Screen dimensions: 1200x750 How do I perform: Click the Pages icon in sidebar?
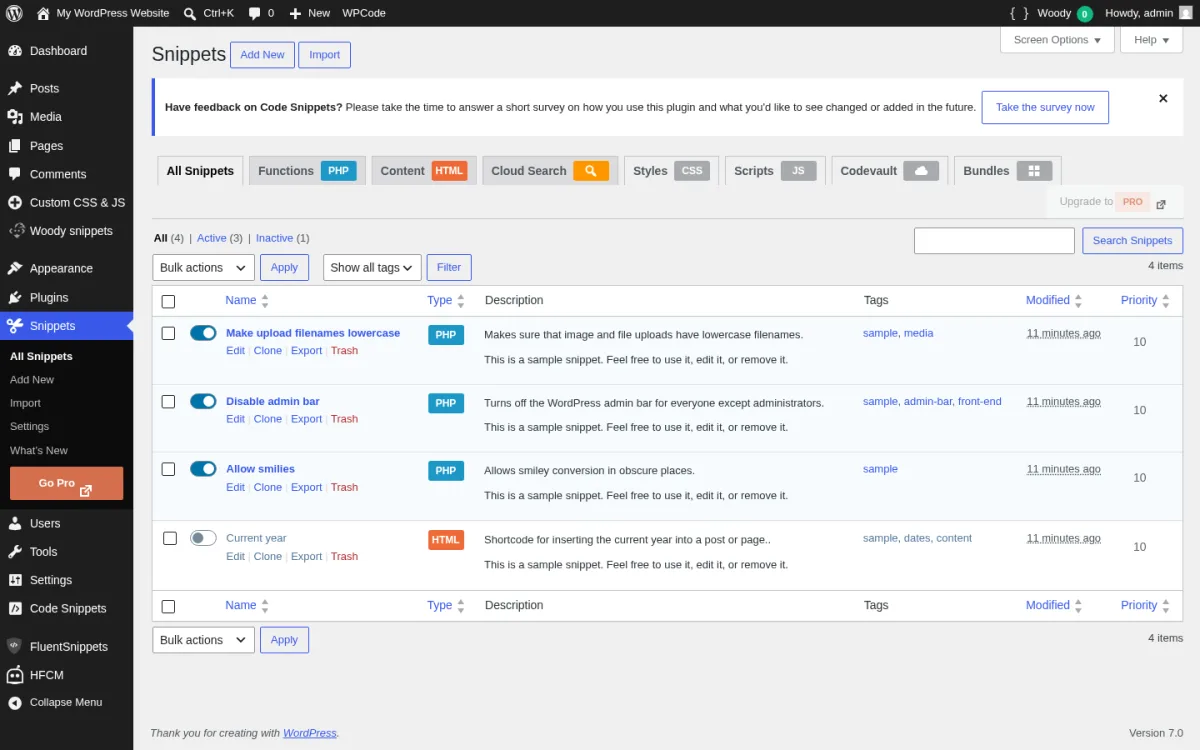pos(15,146)
